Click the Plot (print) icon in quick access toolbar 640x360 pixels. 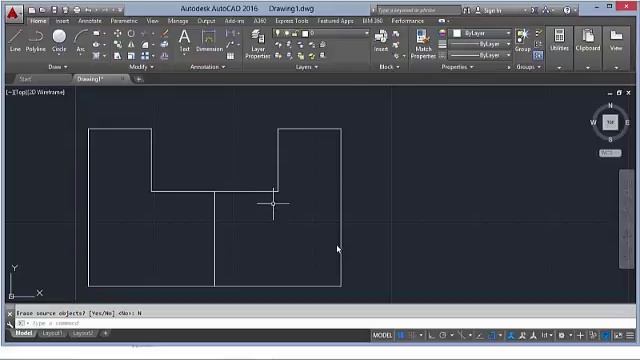pyautogui.click(x=77, y=10)
